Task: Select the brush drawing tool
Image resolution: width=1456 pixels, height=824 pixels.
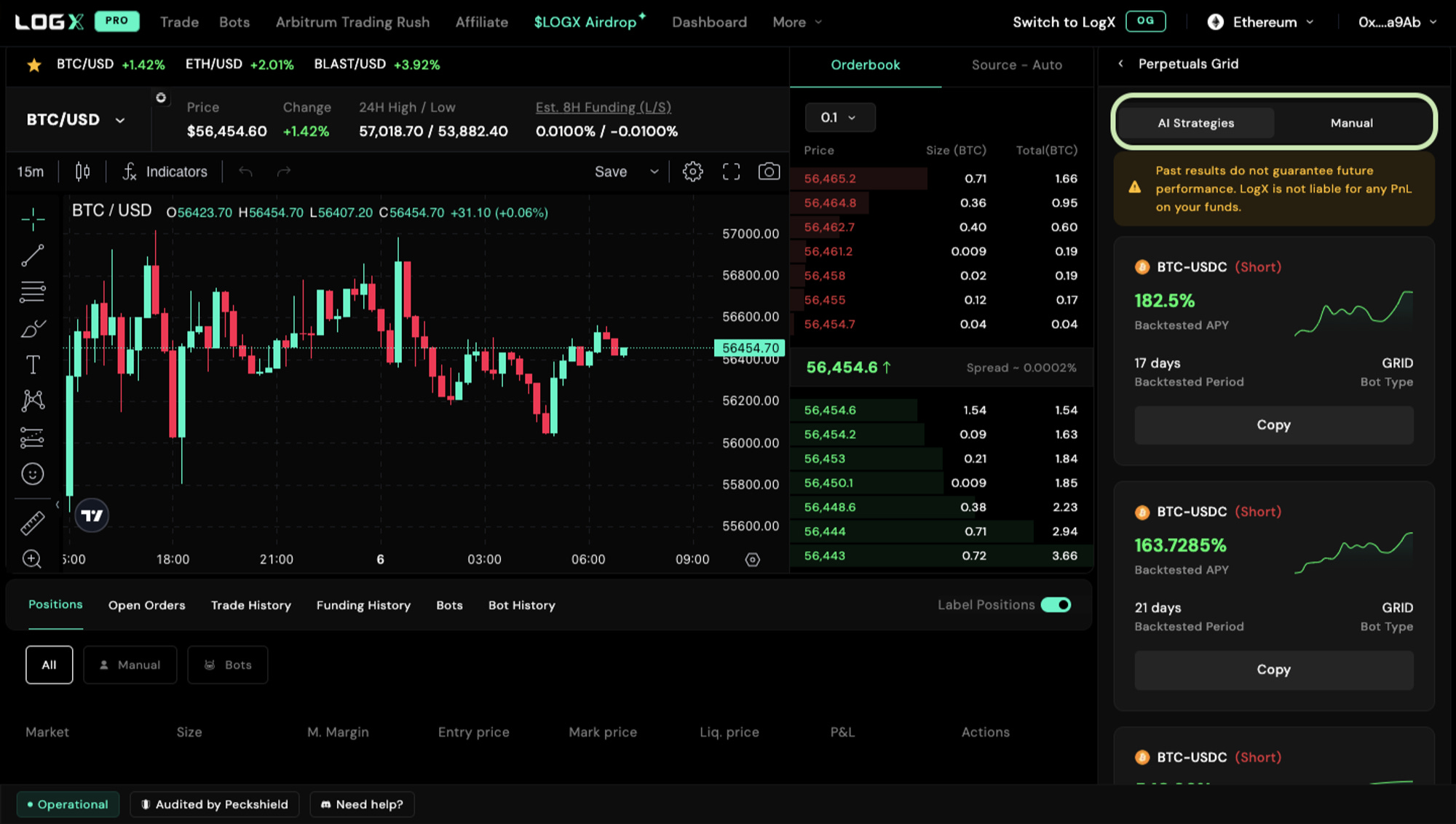Action: click(x=33, y=329)
